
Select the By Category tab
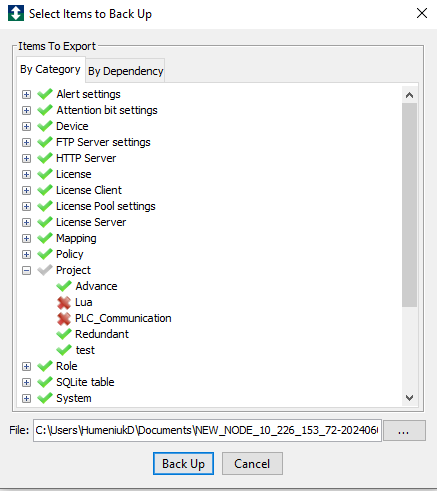[50, 69]
